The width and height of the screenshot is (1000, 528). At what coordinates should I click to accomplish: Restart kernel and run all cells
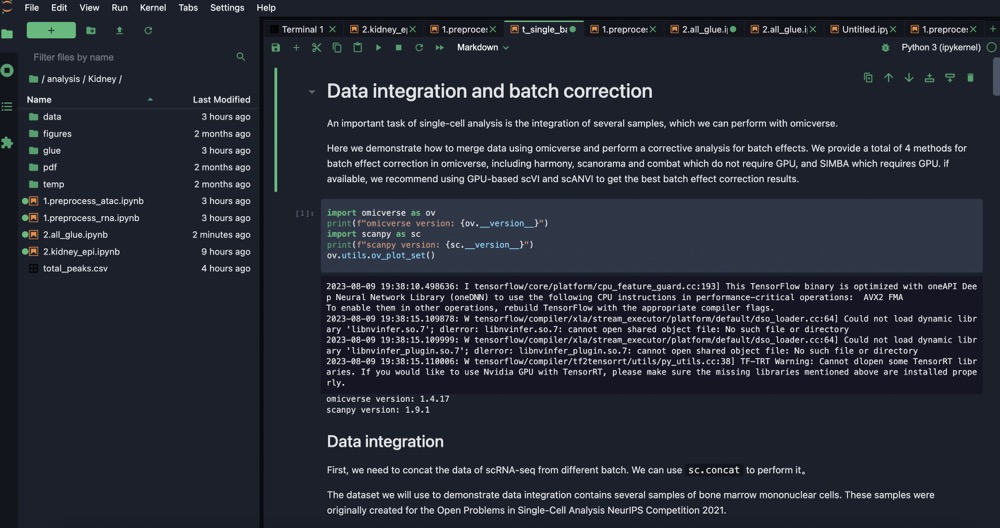(x=439, y=48)
